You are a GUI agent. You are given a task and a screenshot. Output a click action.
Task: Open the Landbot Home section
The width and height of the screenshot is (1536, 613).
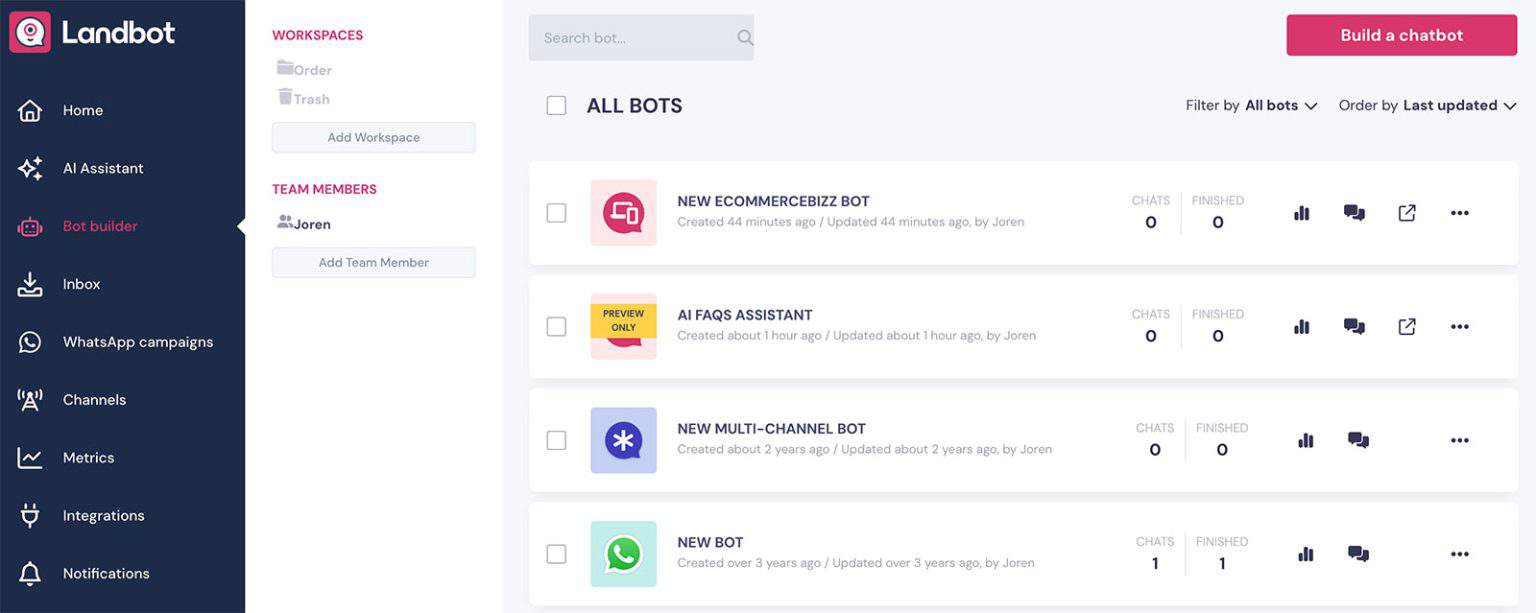[x=82, y=110]
